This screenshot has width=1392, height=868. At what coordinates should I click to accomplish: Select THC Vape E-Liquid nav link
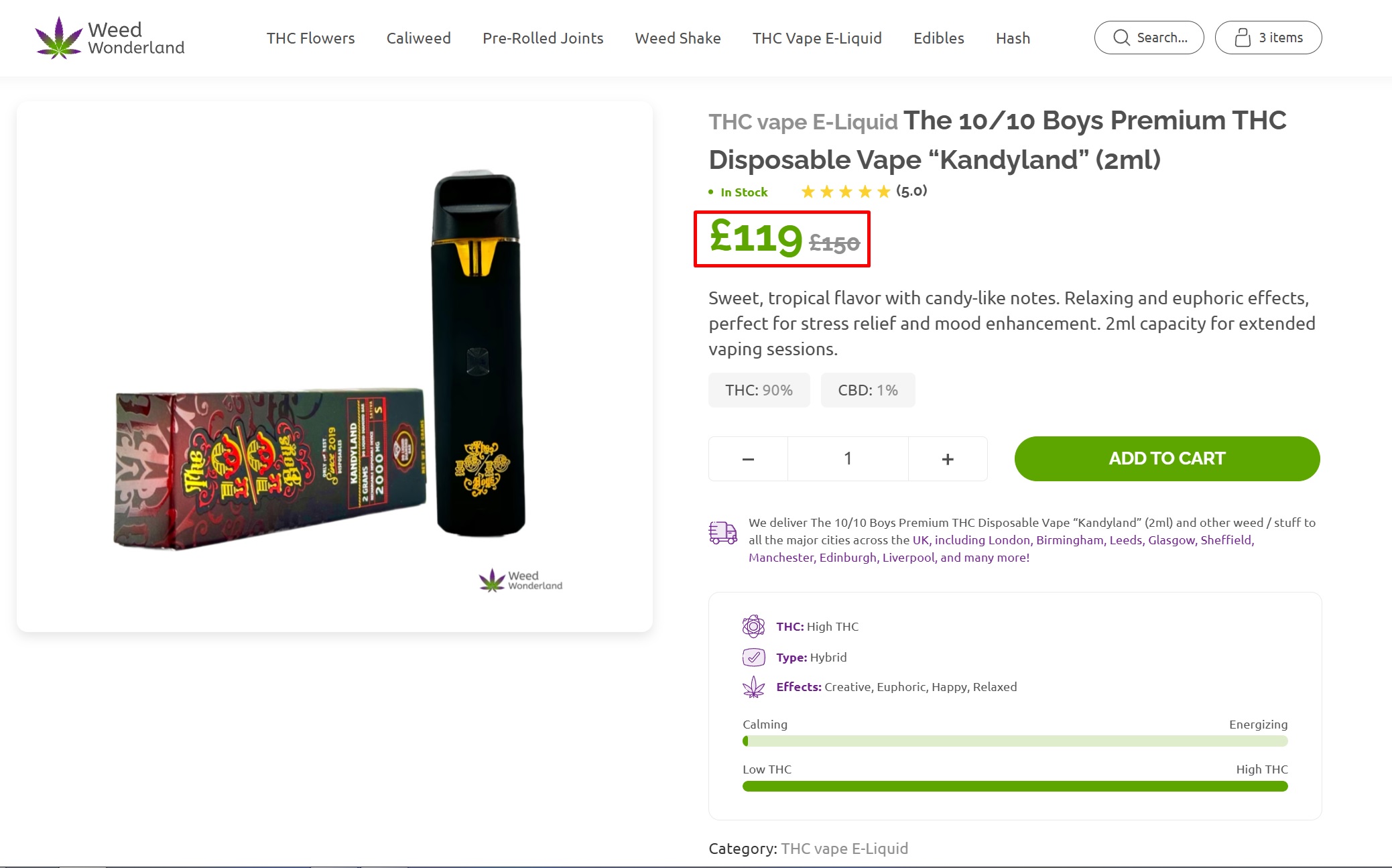[817, 38]
